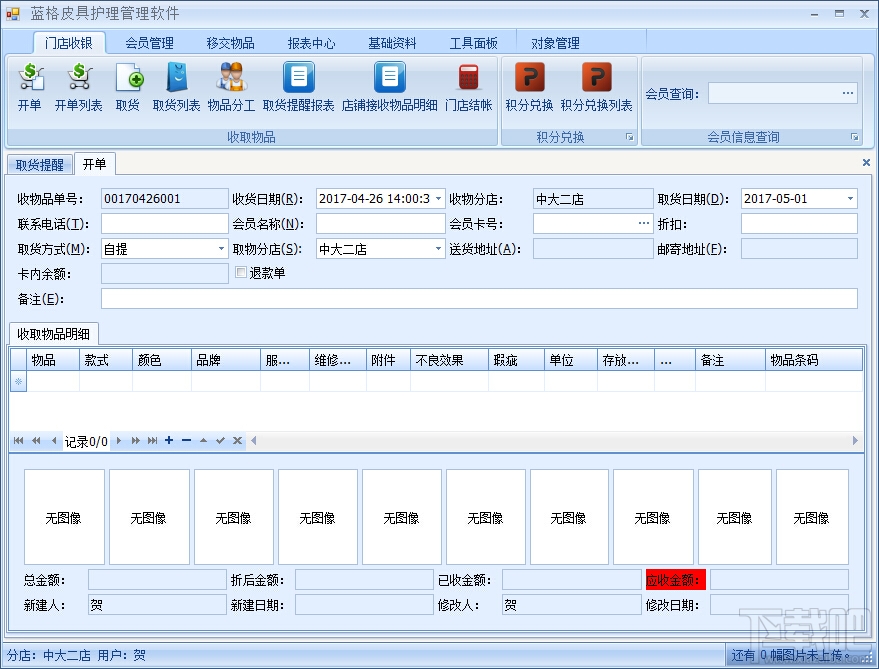Click the 会员卡号 ellipsis lookup button

pyautogui.click(x=644, y=223)
